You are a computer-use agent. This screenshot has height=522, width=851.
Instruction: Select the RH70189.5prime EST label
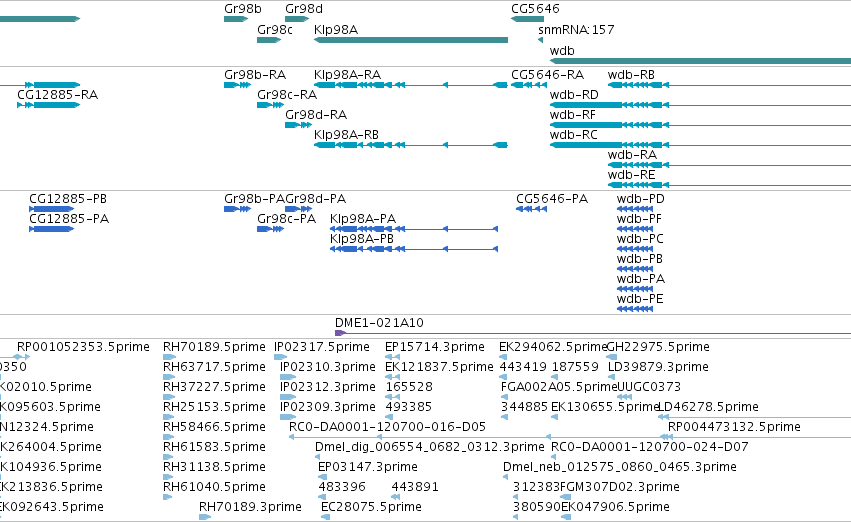point(214,347)
